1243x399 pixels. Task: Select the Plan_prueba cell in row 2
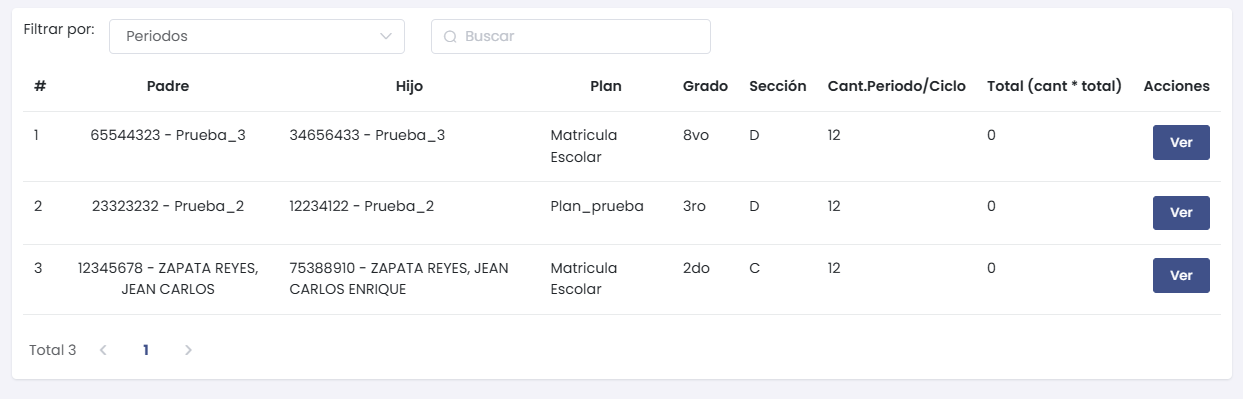coord(597,206)
